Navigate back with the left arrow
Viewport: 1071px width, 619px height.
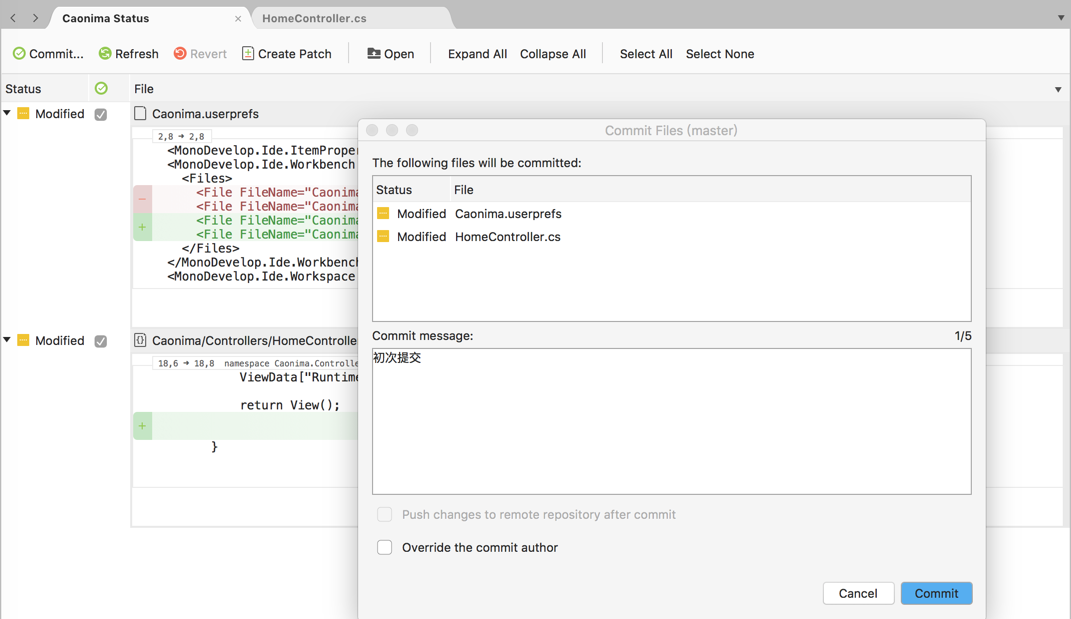coord(13,18)
